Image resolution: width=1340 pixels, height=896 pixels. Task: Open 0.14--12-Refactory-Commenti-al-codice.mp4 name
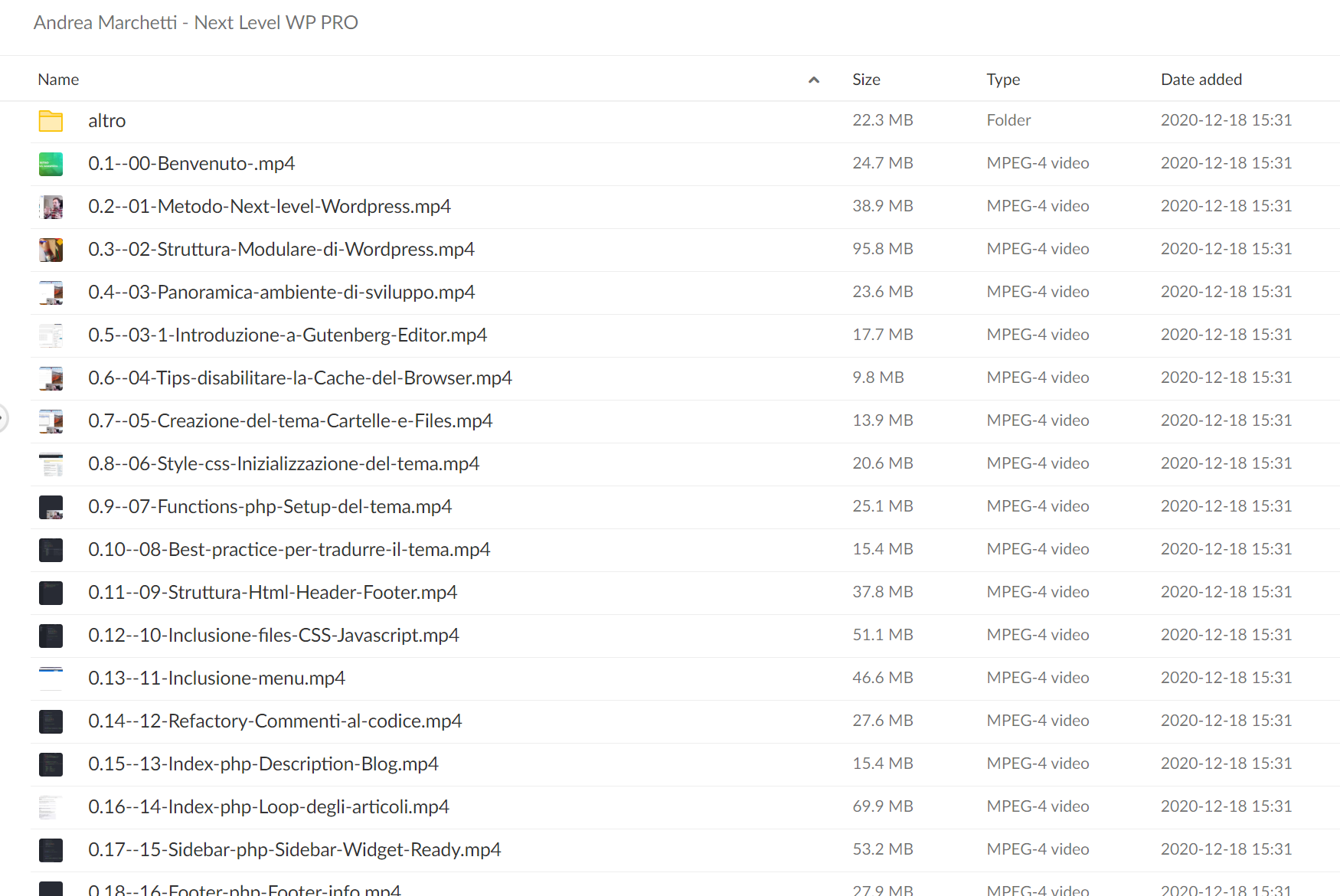click(x=275, y=721)
